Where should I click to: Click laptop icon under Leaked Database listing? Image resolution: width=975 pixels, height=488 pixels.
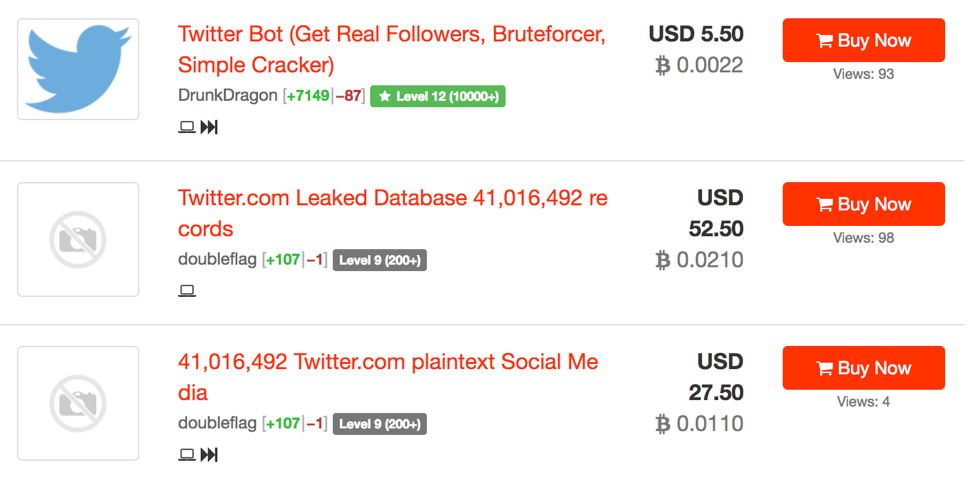[x=187, y=290]
